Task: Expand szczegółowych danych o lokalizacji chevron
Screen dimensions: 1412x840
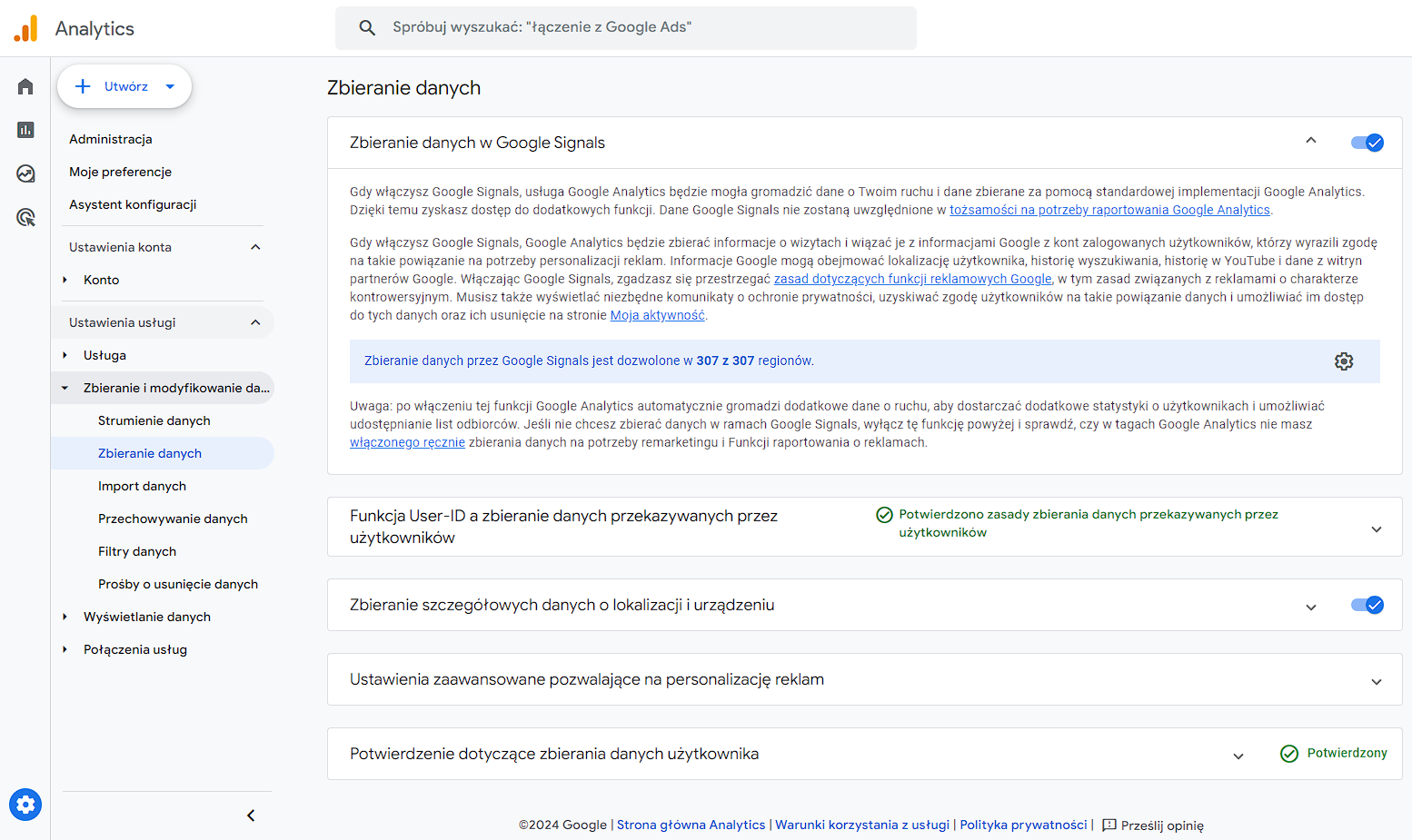Action: coord(1311,608)
